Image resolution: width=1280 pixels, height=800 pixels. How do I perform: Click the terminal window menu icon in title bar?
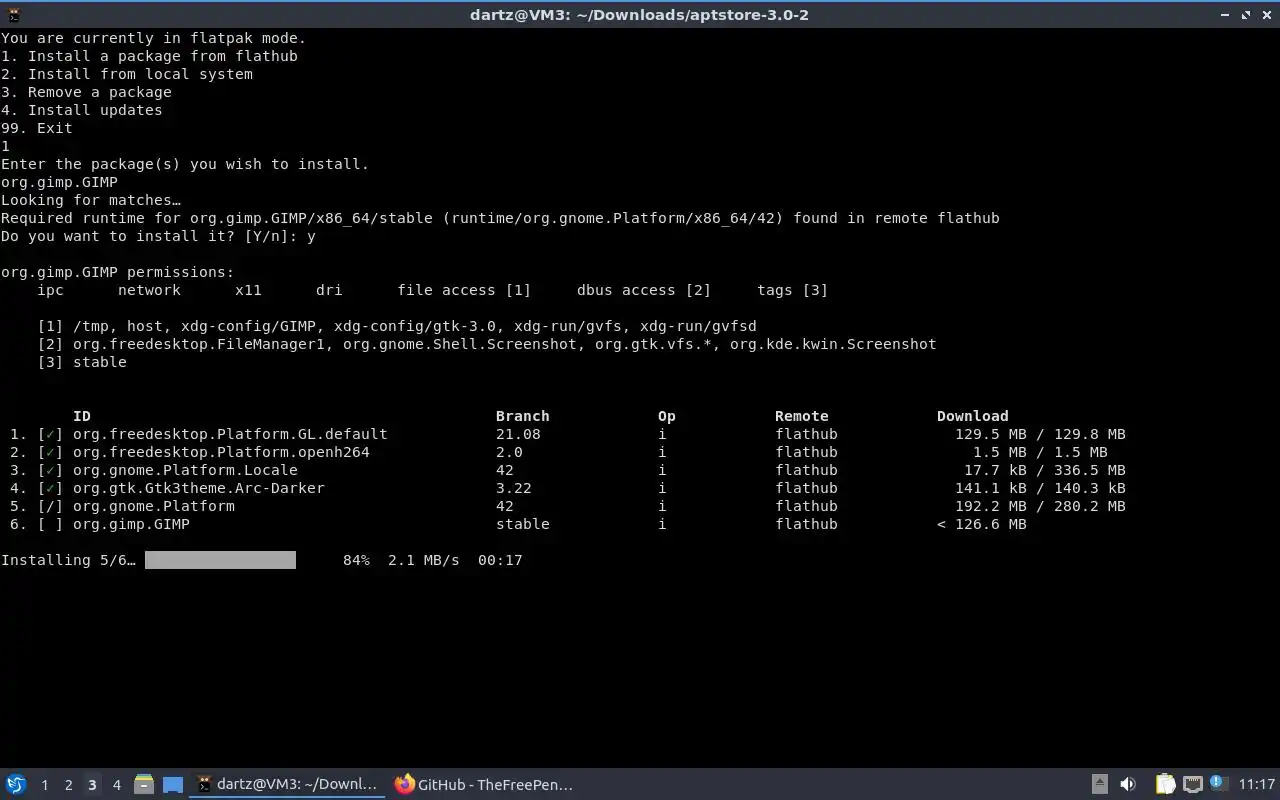click(x=12, y=14)
